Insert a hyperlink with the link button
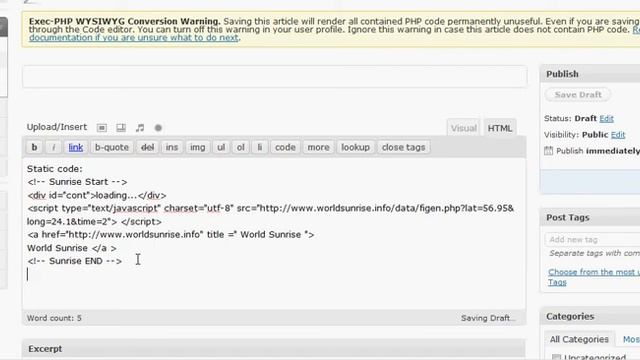 click(x=76, y=147)
